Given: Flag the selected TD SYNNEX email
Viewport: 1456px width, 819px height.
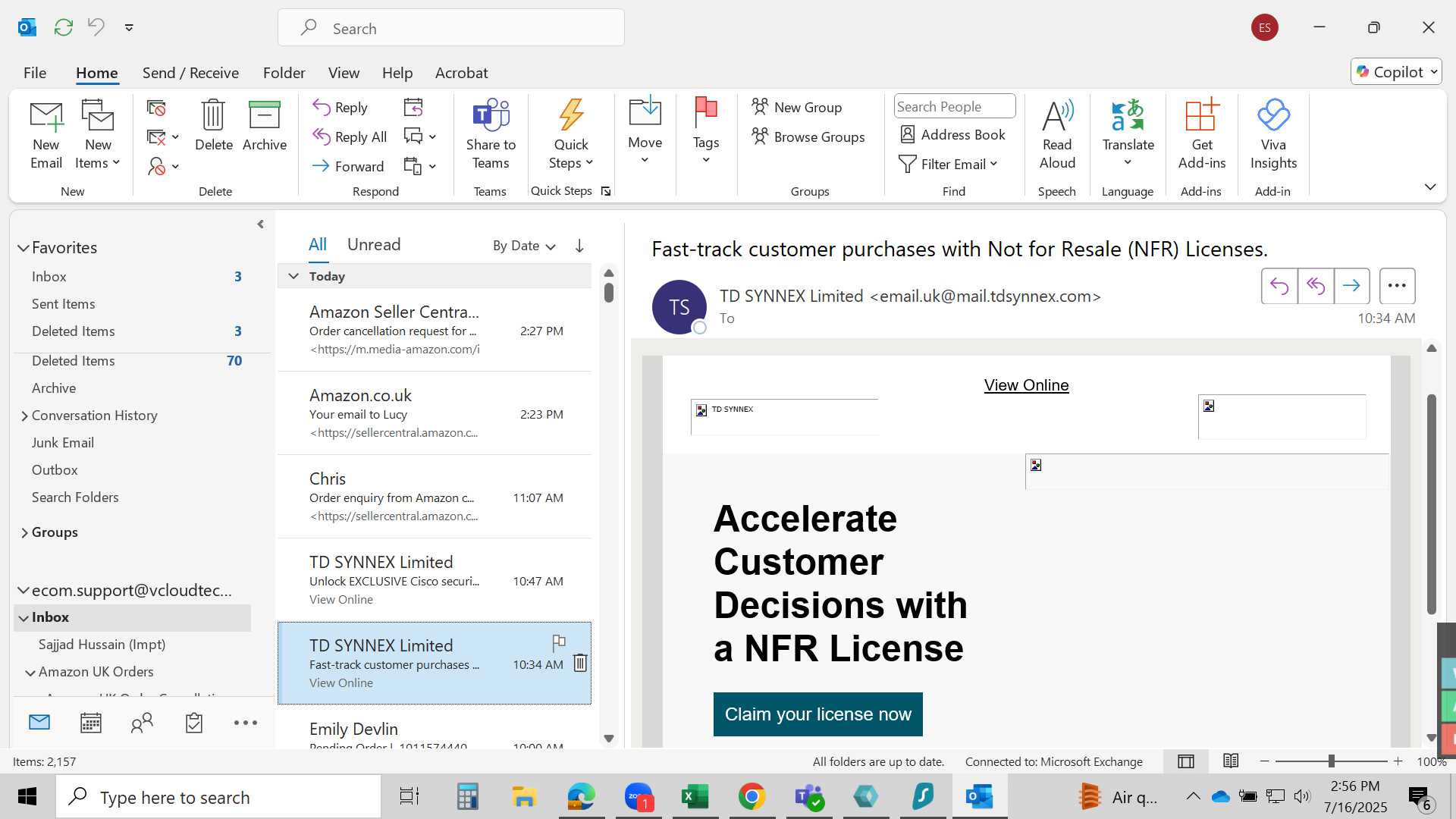Looking at the screenshot, I should click(x=559, y=643).
